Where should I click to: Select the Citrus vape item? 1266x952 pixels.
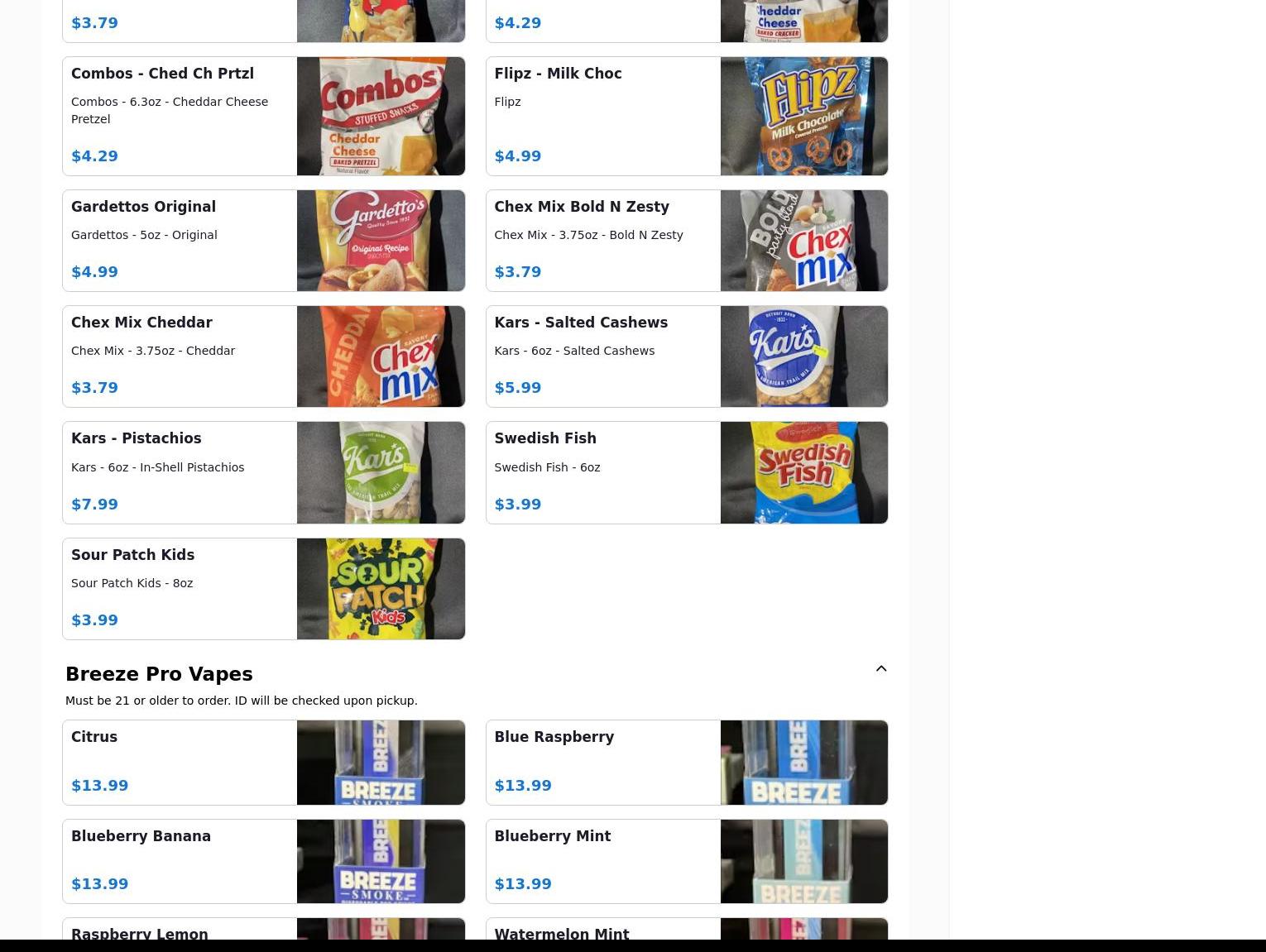tap(263, 763)
